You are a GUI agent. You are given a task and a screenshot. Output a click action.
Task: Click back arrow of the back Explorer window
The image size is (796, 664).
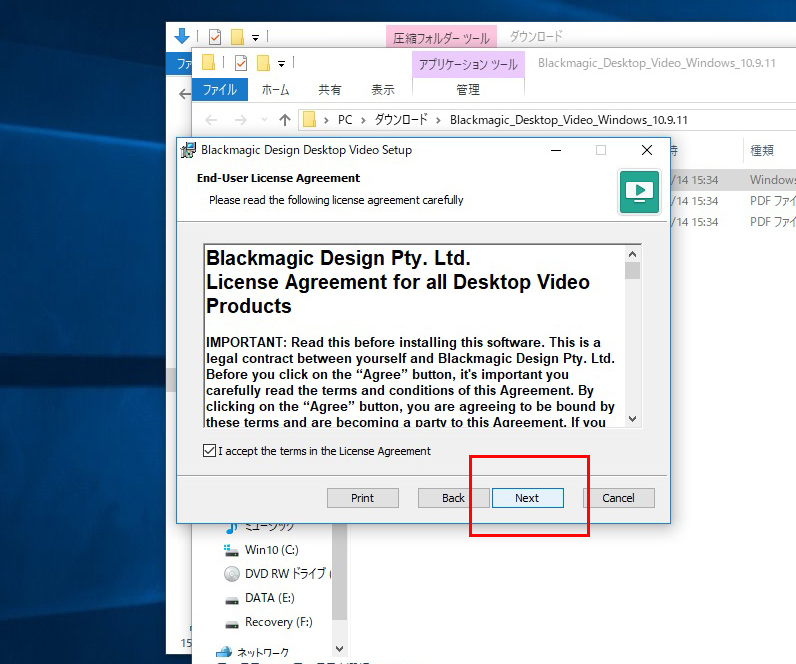pyautogui.click(x=185, y=94)
